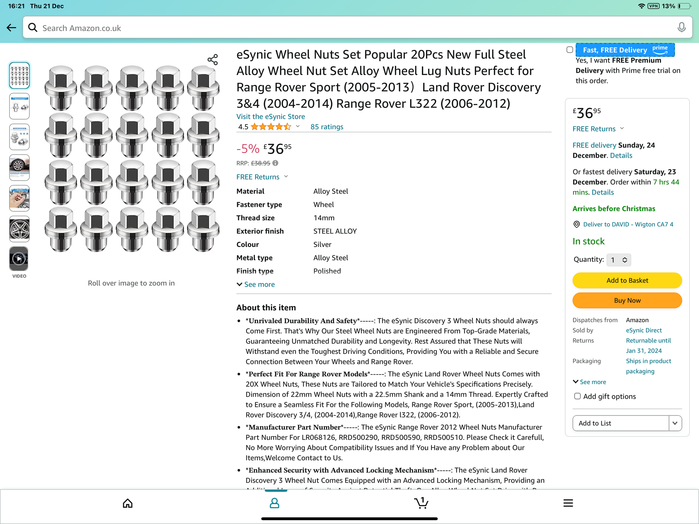
Task: Open the Home tab icon
Action: click(127, 503)
